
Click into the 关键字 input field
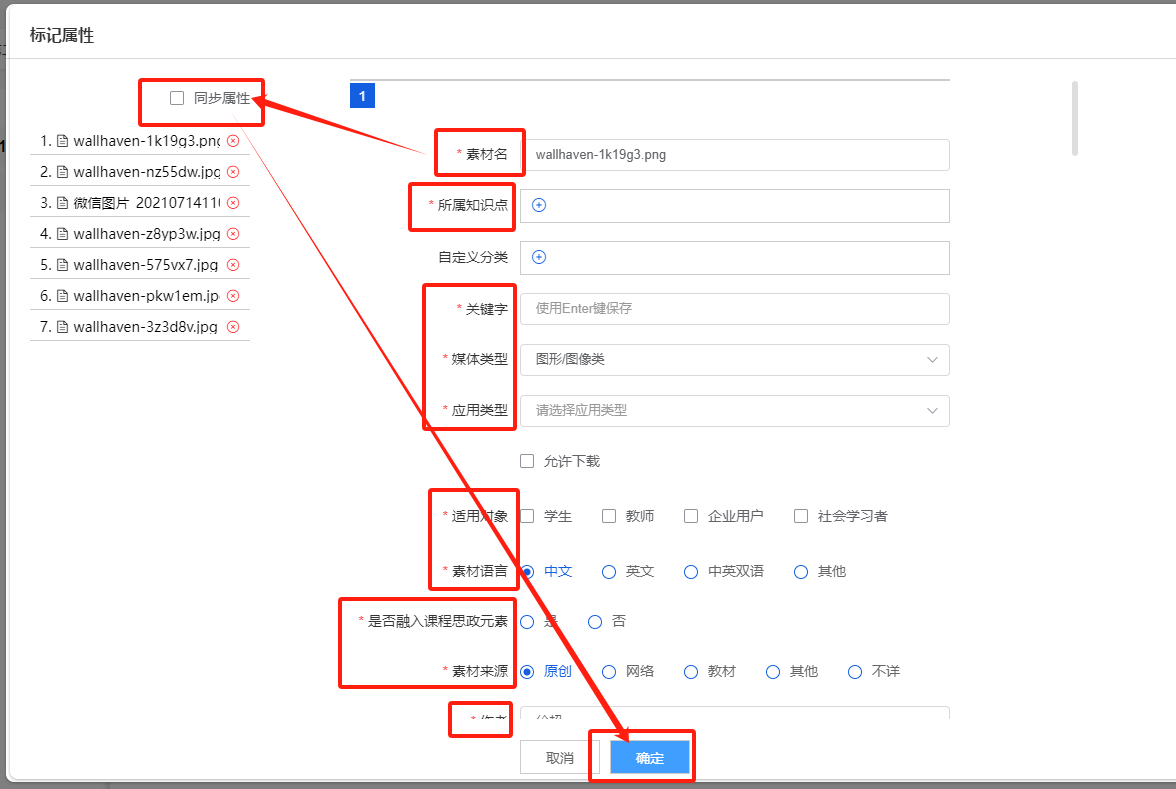coord(734,309)
